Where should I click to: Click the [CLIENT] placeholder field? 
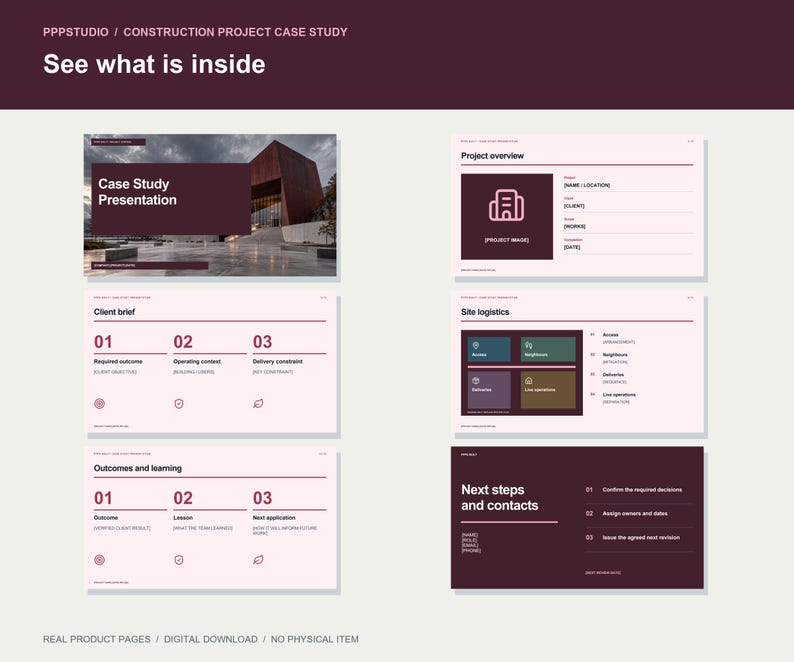tap(574, 206)
